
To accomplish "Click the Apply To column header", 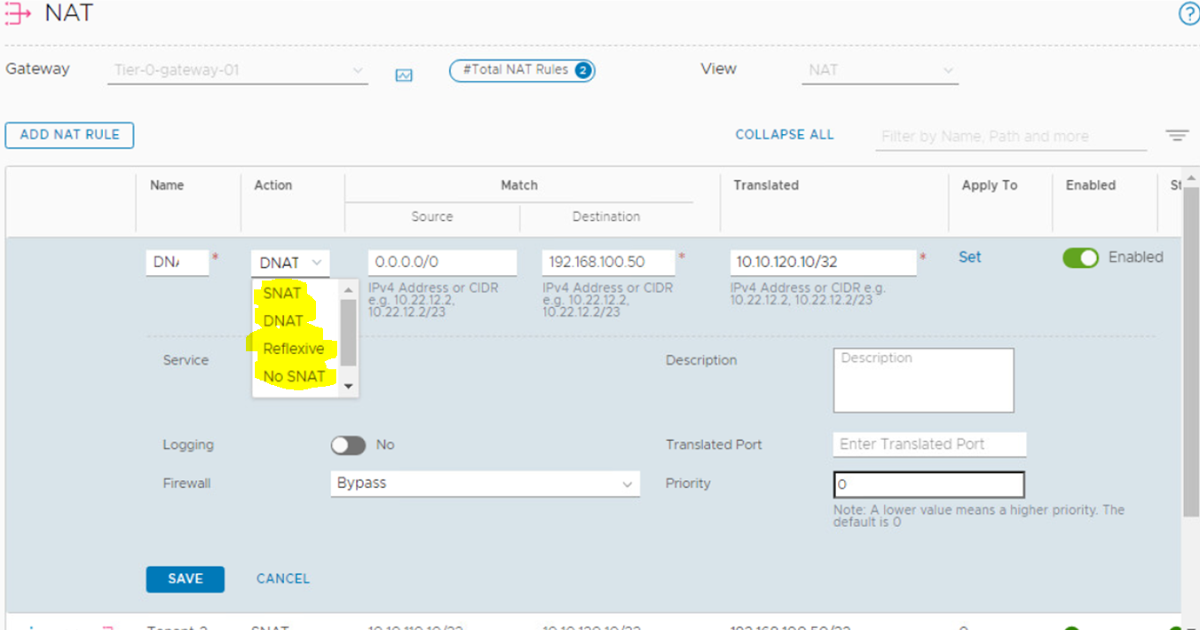I will pos(989,186).
